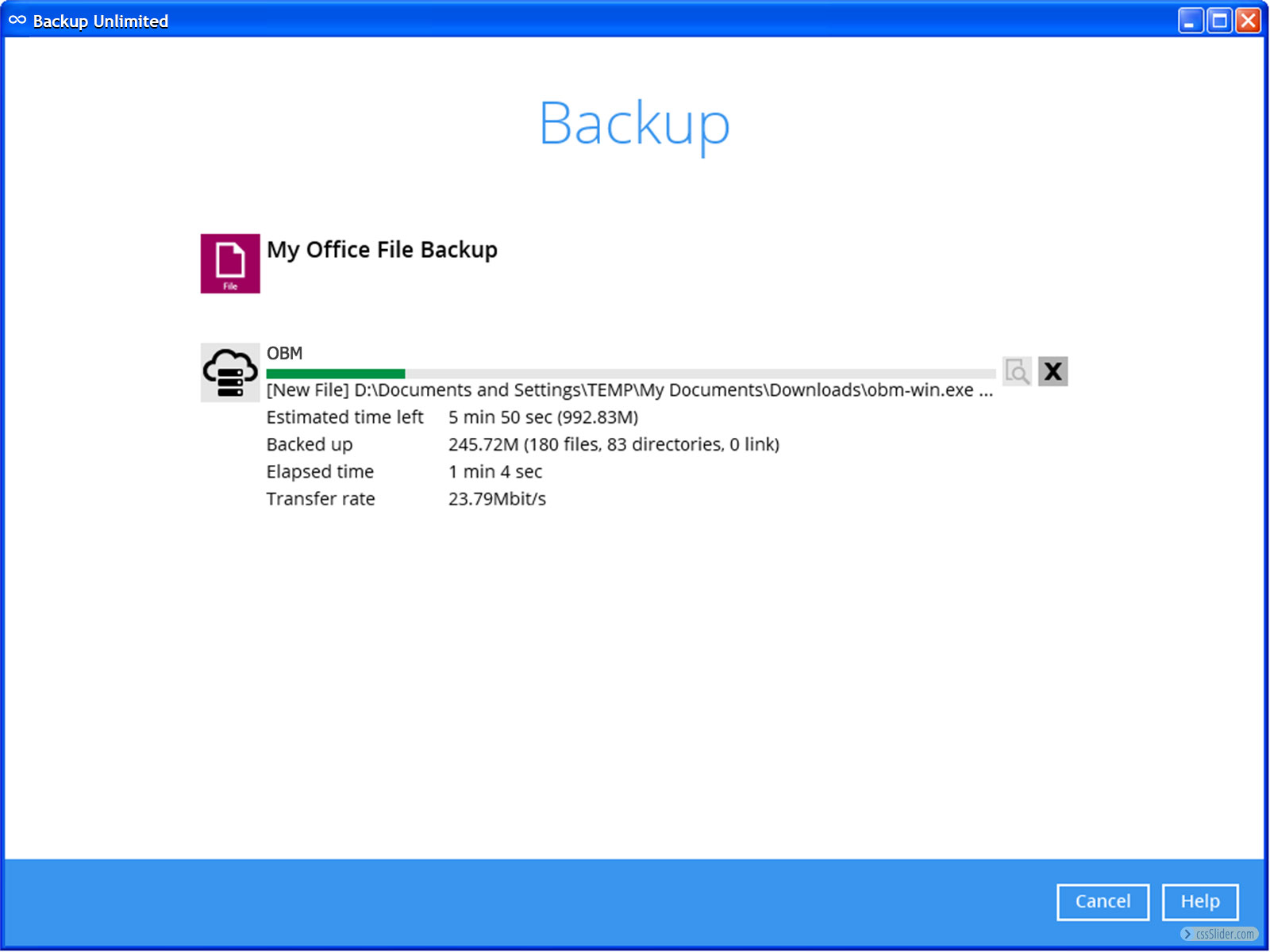Click the 23.79Mbit/s transfer rate value
This screenshot has height=952, width=1270.
pos(497,499)
